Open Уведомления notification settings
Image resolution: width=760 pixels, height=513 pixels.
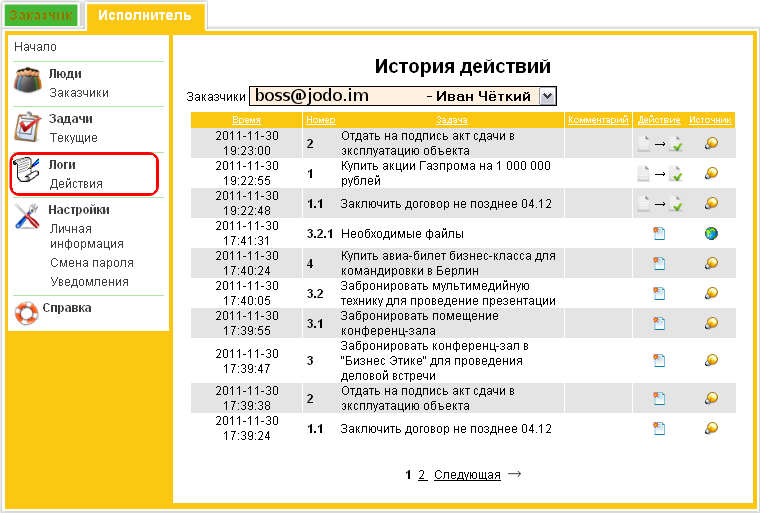(x=89, y=282)
